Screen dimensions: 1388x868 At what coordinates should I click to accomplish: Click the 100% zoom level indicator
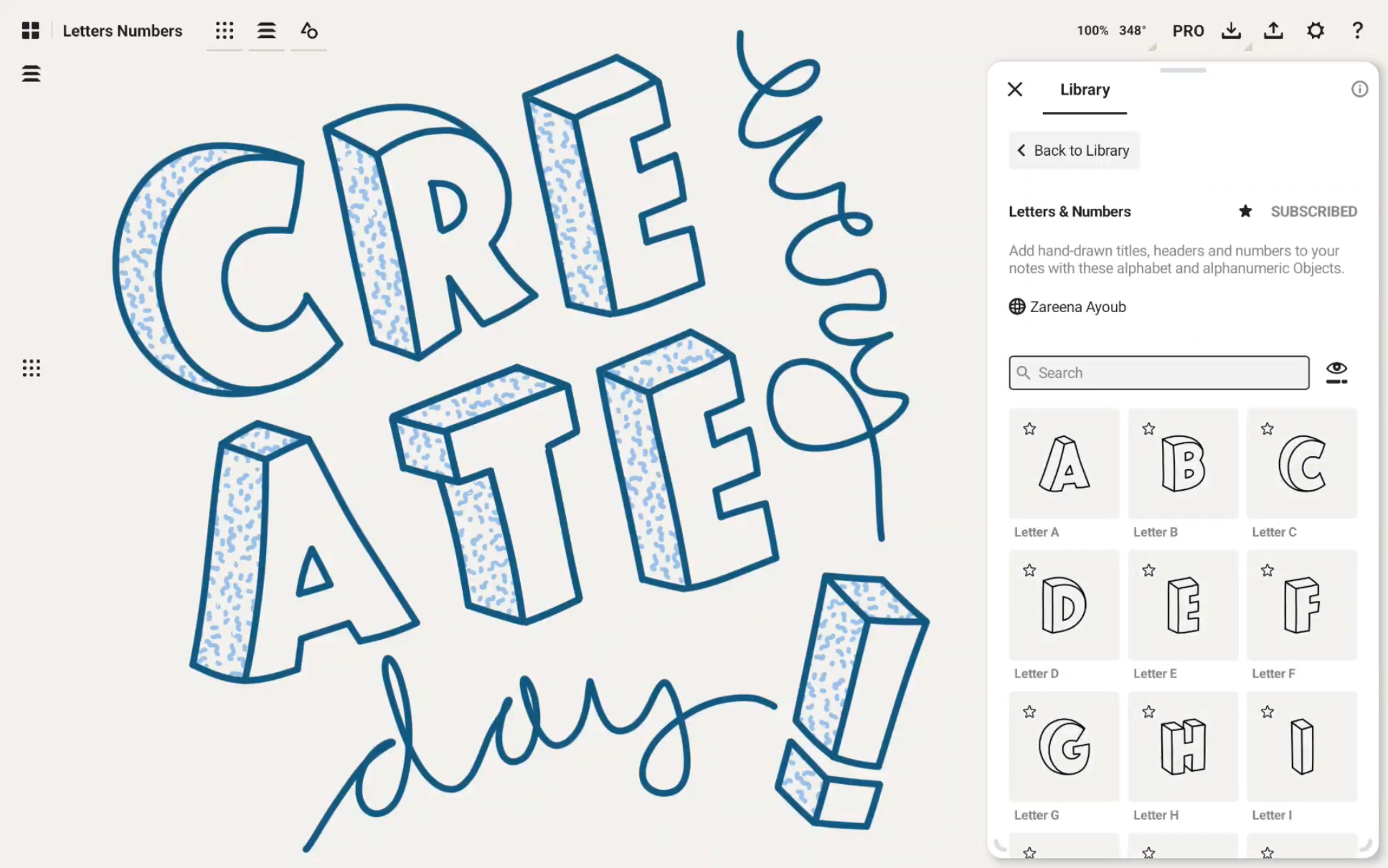tap(1092, 31)
